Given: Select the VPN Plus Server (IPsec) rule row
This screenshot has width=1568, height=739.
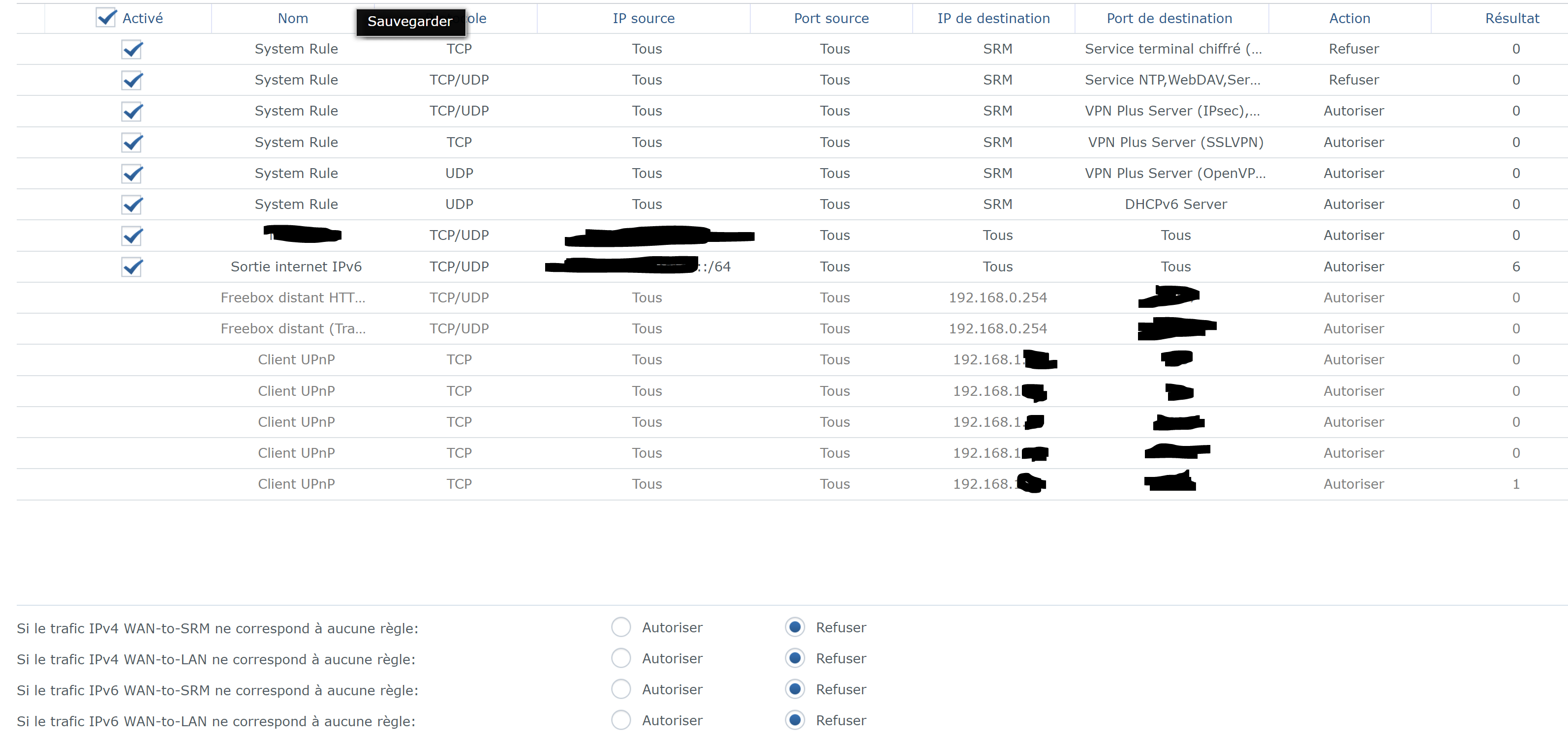Looking at the screenshot, I should pyautogui.click(x=1172, y=111).
